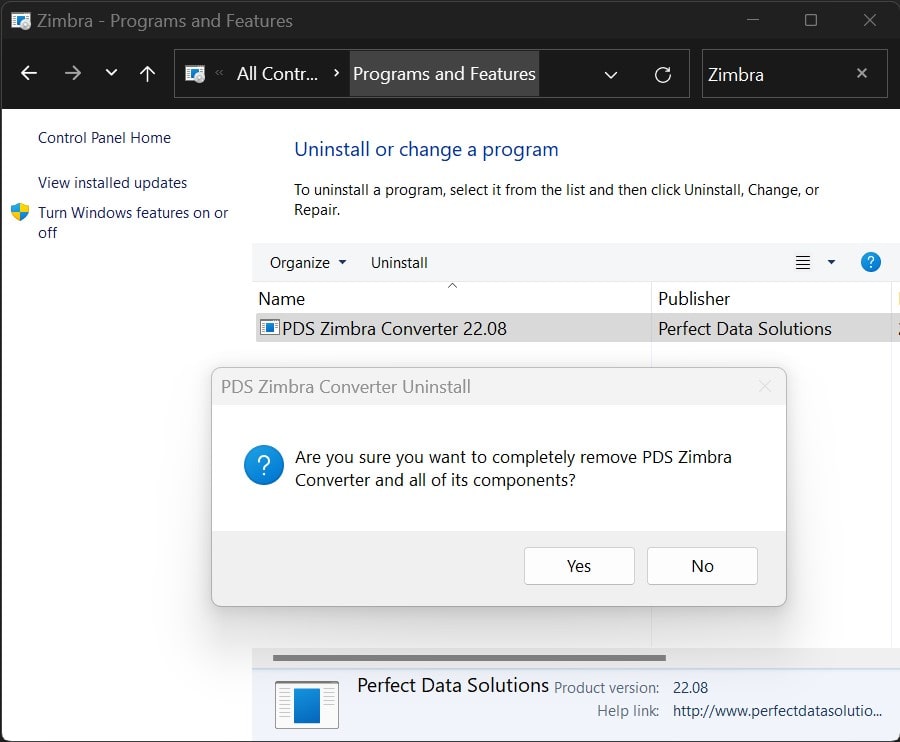The image size is (900, 742).
Task: Click the horizontal scrollbar of program list
Action: (x=469, y=658)
